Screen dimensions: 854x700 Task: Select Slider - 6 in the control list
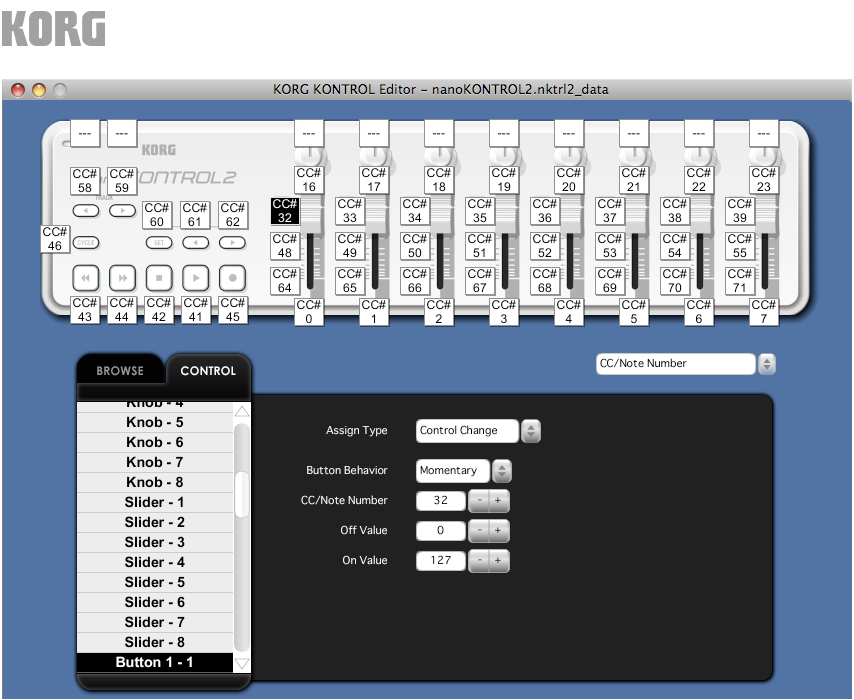[155, 602]
